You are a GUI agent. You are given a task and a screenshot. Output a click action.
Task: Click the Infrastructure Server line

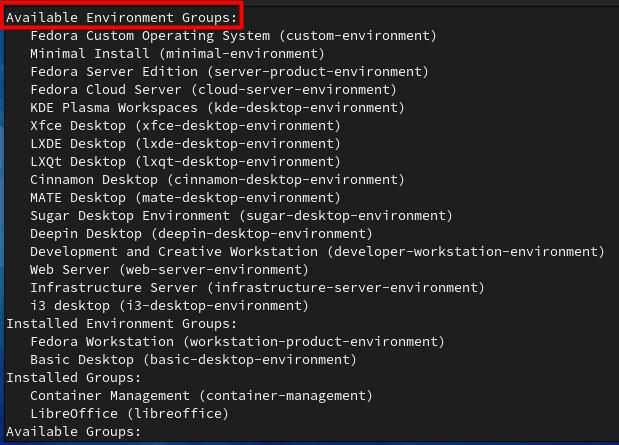pyautogui.click(x=257, y=287)
